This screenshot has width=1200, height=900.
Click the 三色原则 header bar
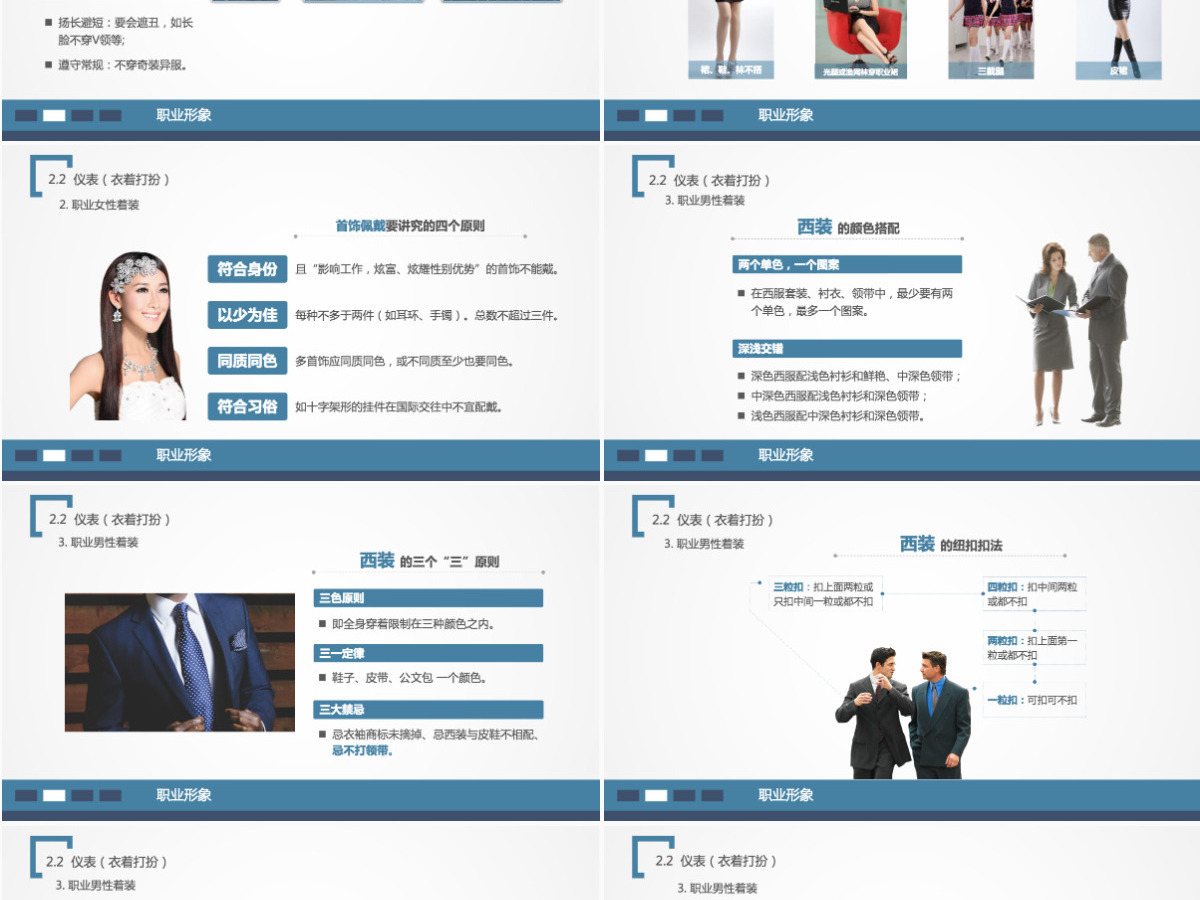(x=429, y=598)
